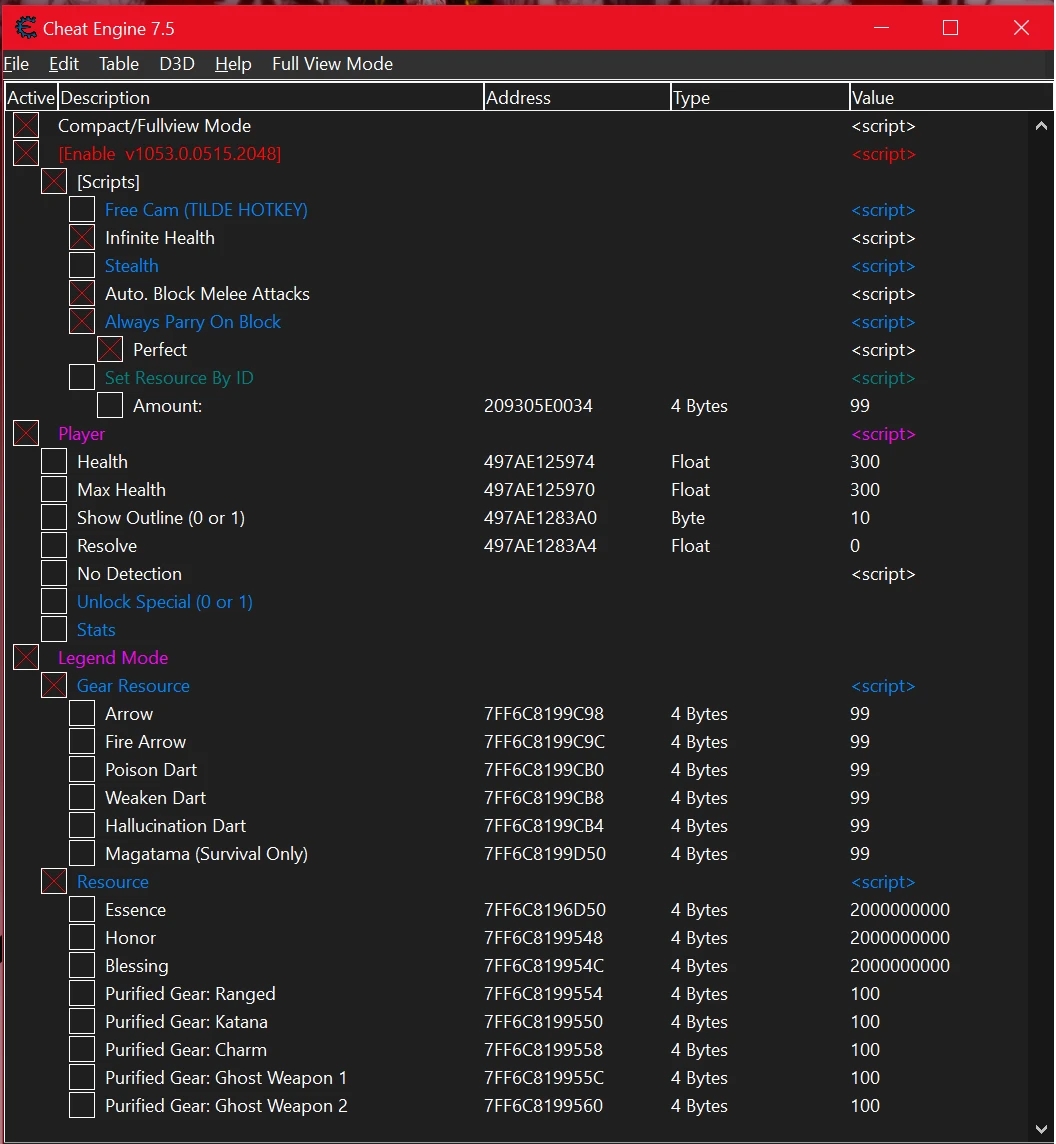Select the Show Outline Byte type cell

click(688, 518)
